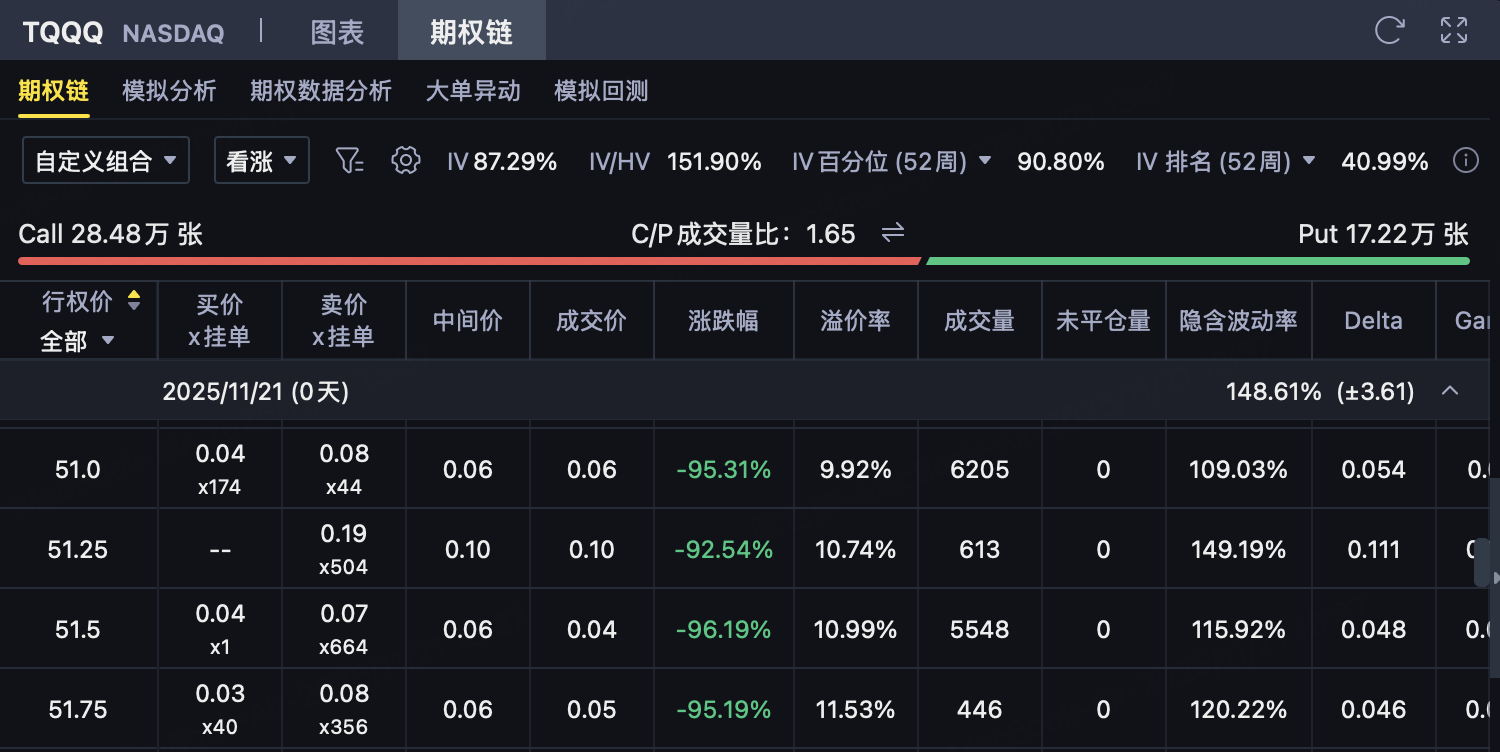Viewport: 1500px width, 752px height.
Task: Switch to the 模拟分析 tab
Action: 169,91
